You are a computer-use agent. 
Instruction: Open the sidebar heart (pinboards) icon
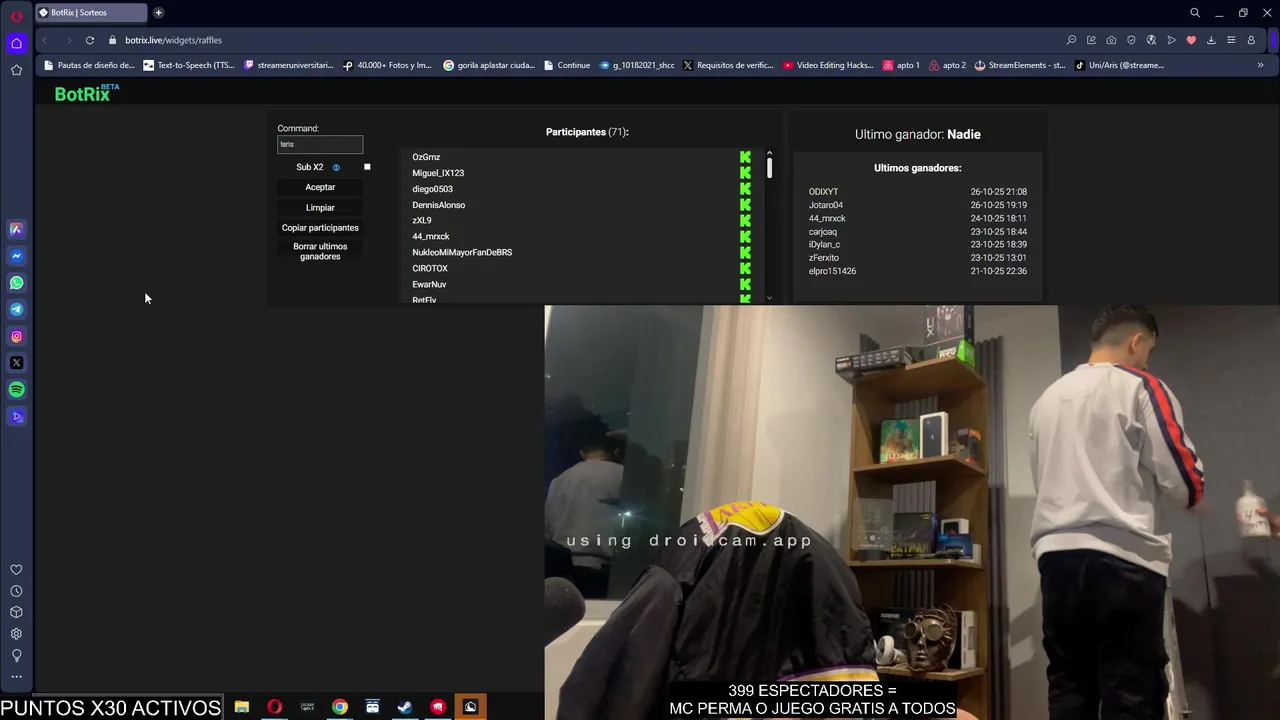point(16,570)
